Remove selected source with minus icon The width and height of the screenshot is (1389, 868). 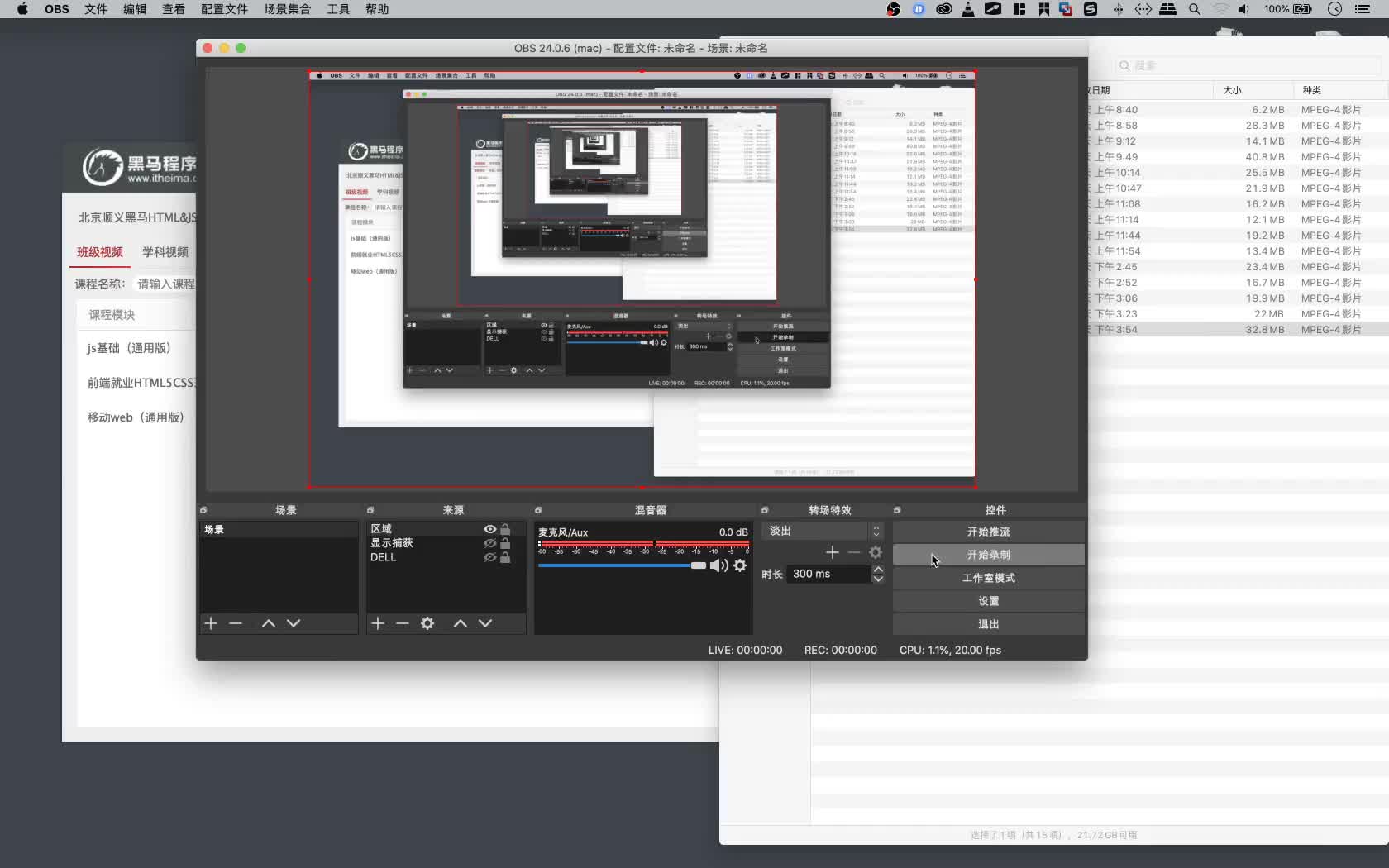[x=403, y=623]
